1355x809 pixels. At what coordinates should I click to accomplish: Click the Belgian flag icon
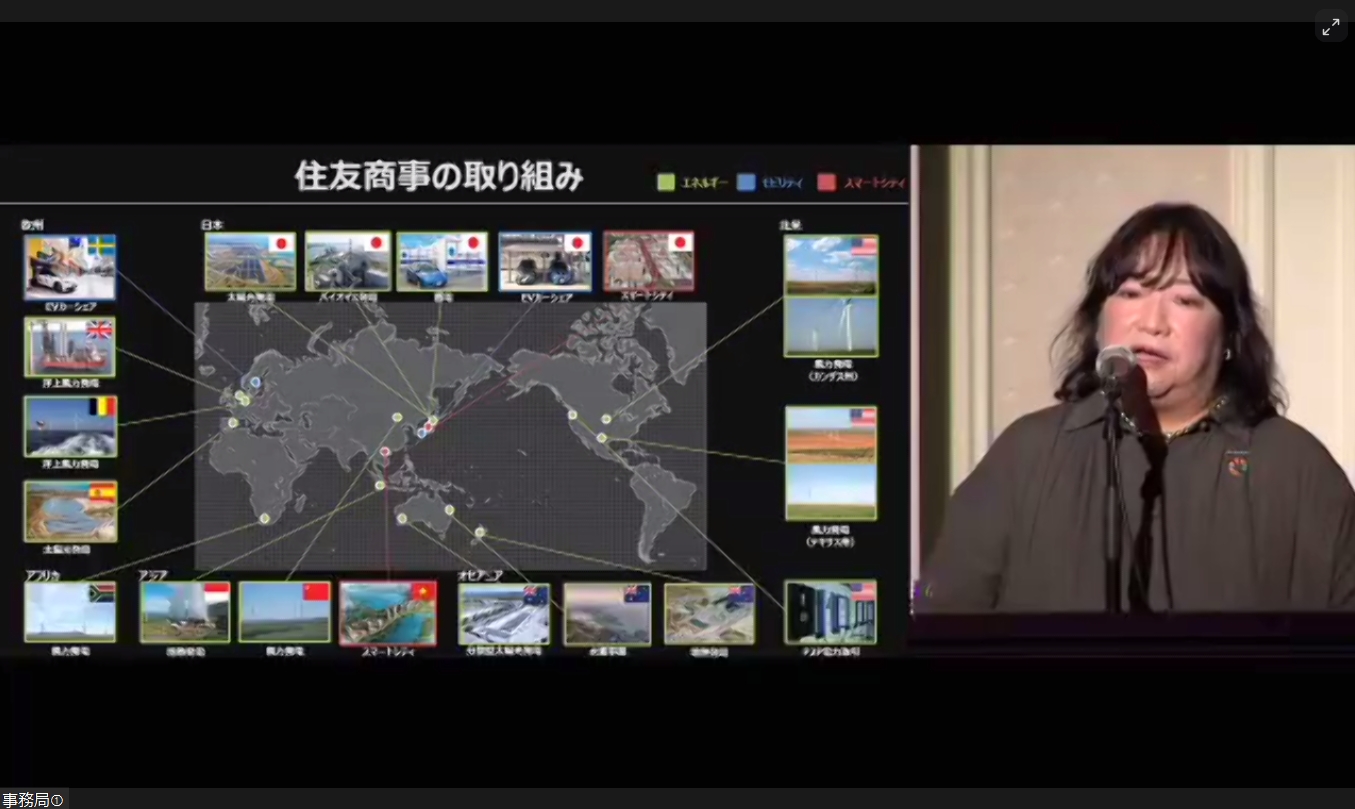point(103,407)
